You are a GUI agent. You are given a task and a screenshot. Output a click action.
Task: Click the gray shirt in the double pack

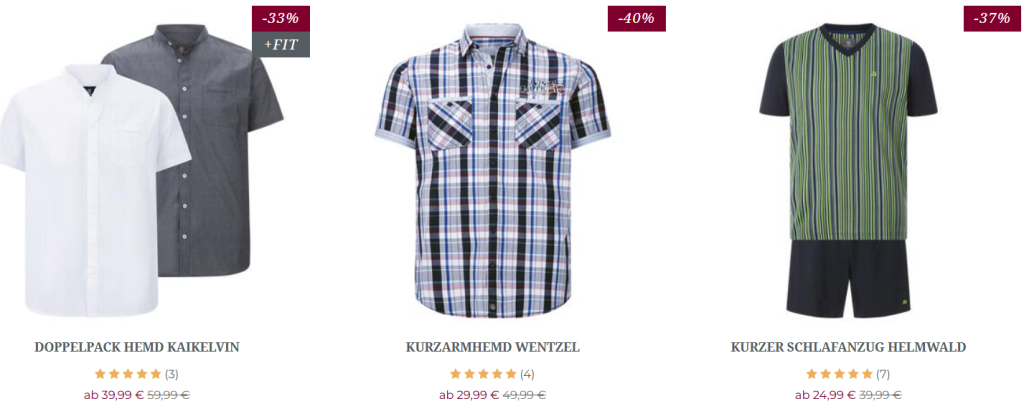click(x=216, y=150)
